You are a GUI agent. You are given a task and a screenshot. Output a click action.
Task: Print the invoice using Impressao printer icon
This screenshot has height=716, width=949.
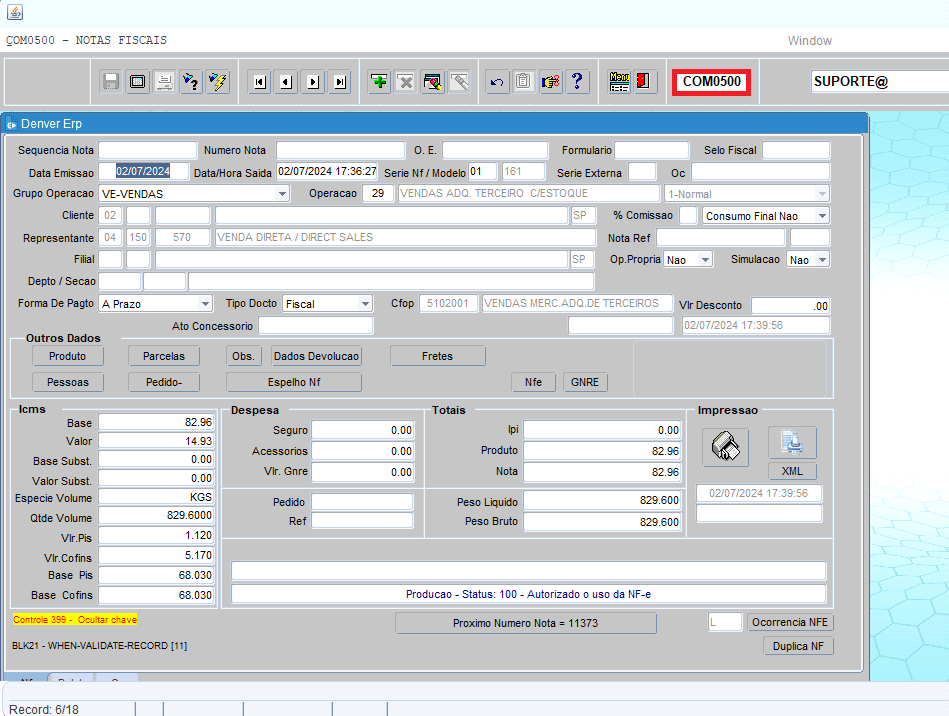(724, 446)
